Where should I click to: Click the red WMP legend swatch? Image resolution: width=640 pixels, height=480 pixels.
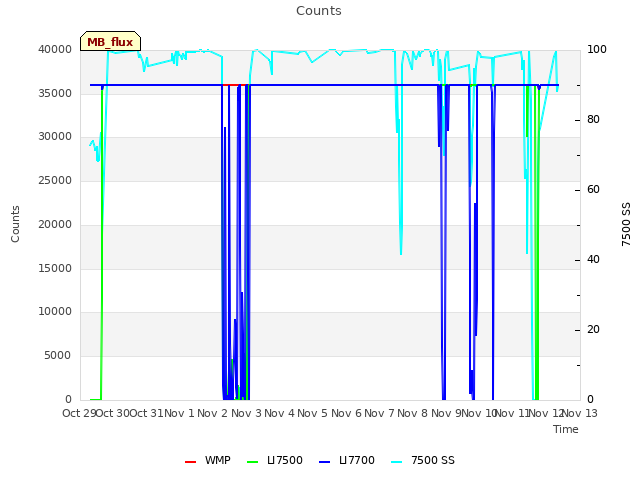(x=190, y=462)
